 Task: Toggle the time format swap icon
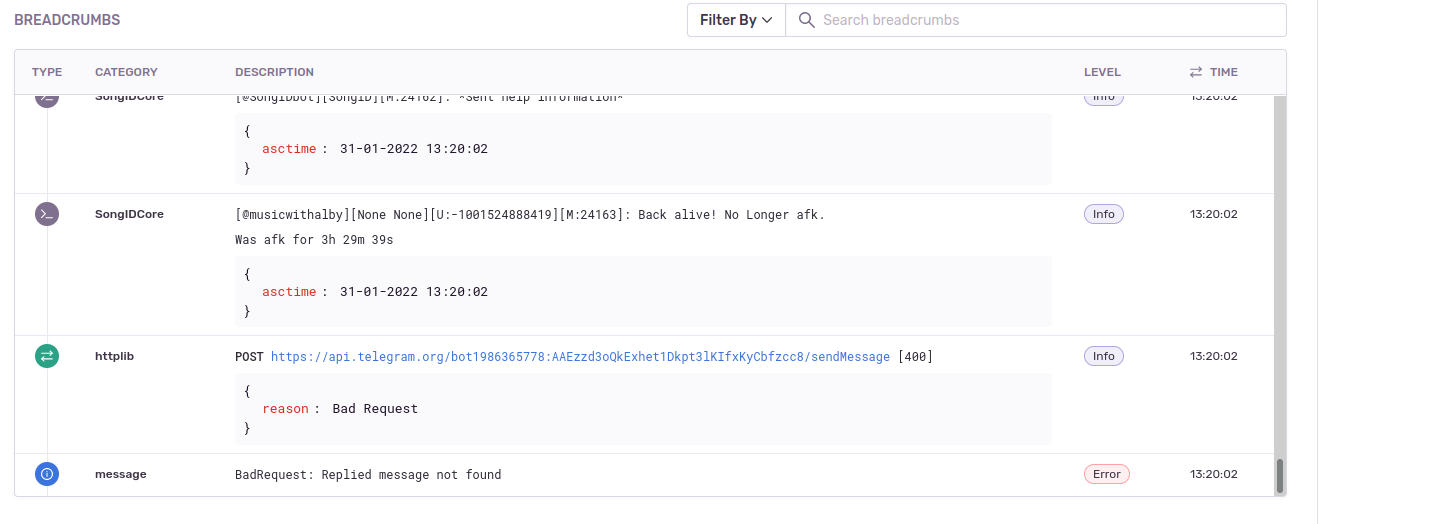[1196, 72]
